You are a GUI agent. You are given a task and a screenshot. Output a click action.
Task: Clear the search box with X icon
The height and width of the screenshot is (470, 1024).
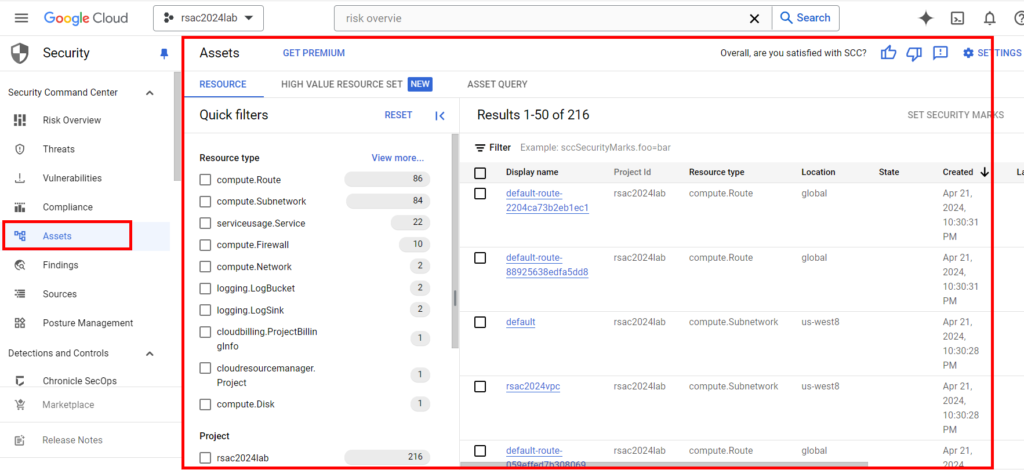(x=754, y=18)
